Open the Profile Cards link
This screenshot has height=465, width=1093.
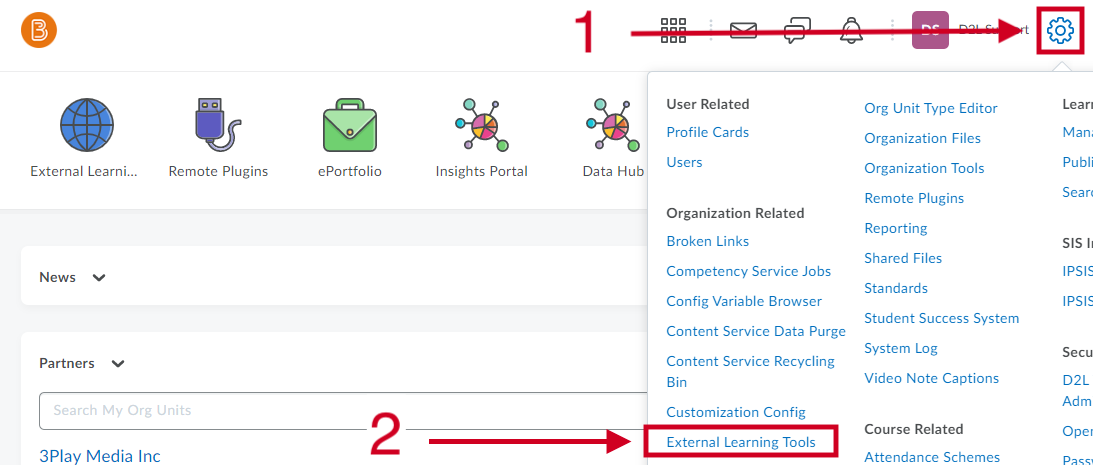[x=708, y=132]
